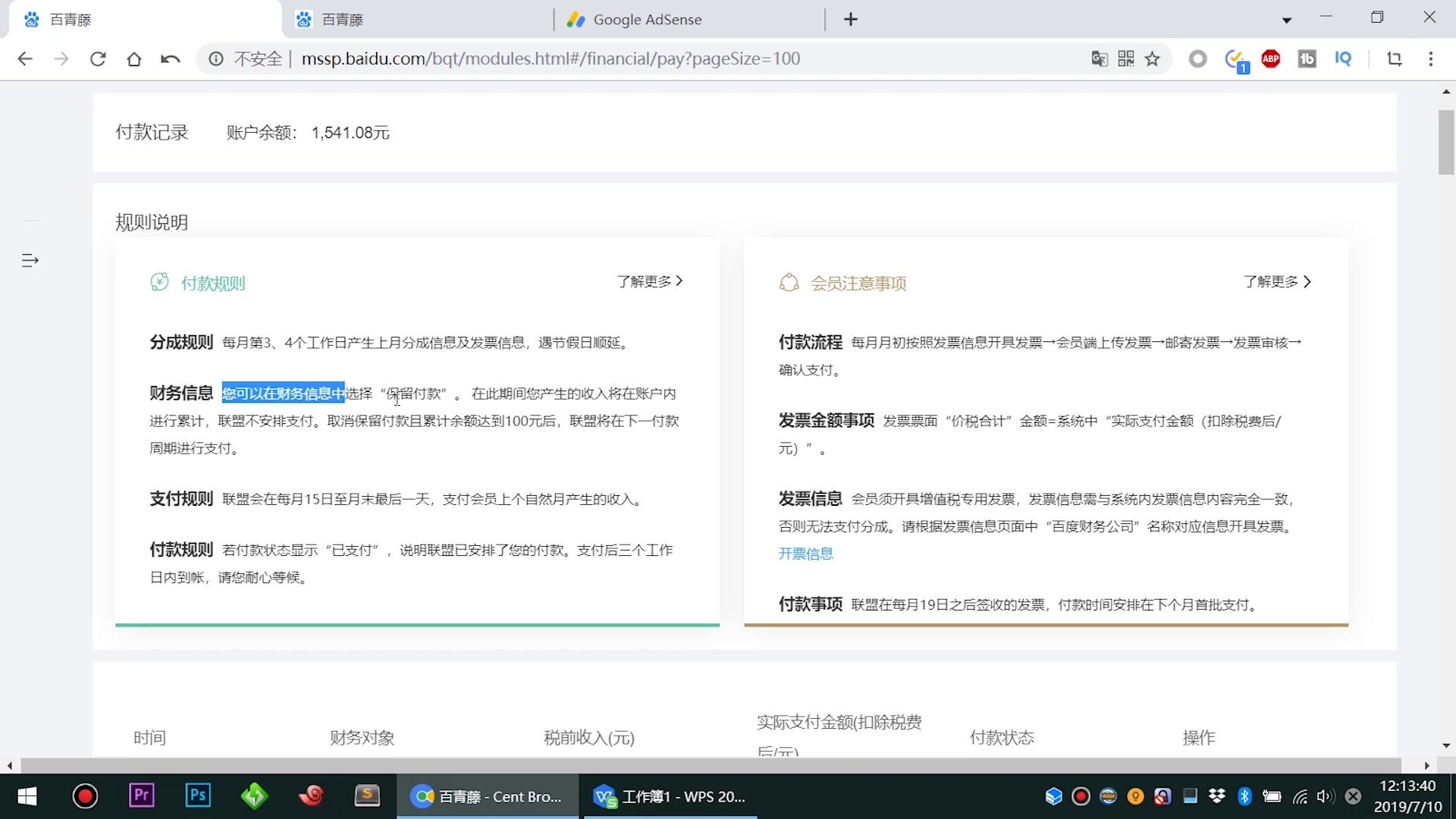Toggle the left sidebar collapse arrow
The width and height of the screenshot is (1456, 819).
[30, 260]
